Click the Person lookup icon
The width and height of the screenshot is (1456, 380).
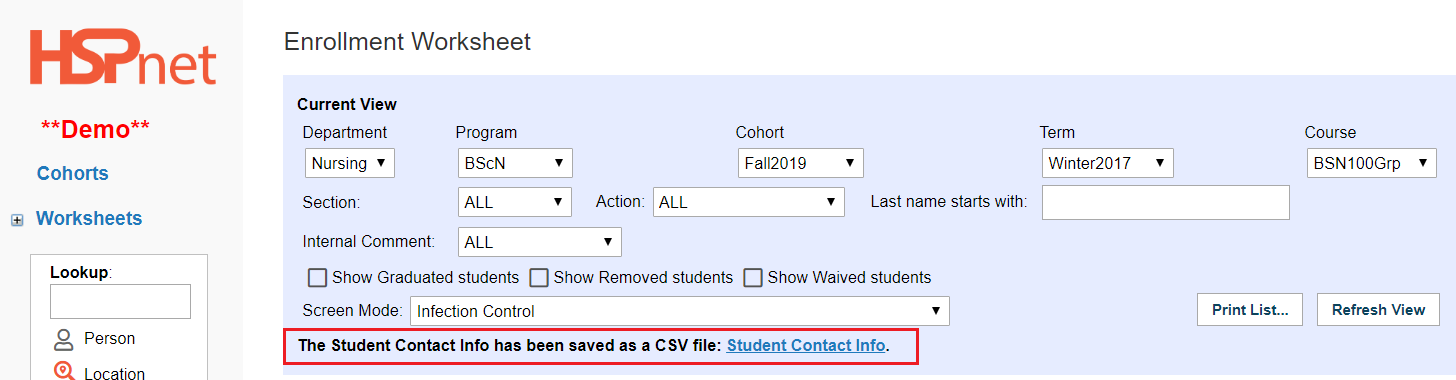tap(64, 339)
